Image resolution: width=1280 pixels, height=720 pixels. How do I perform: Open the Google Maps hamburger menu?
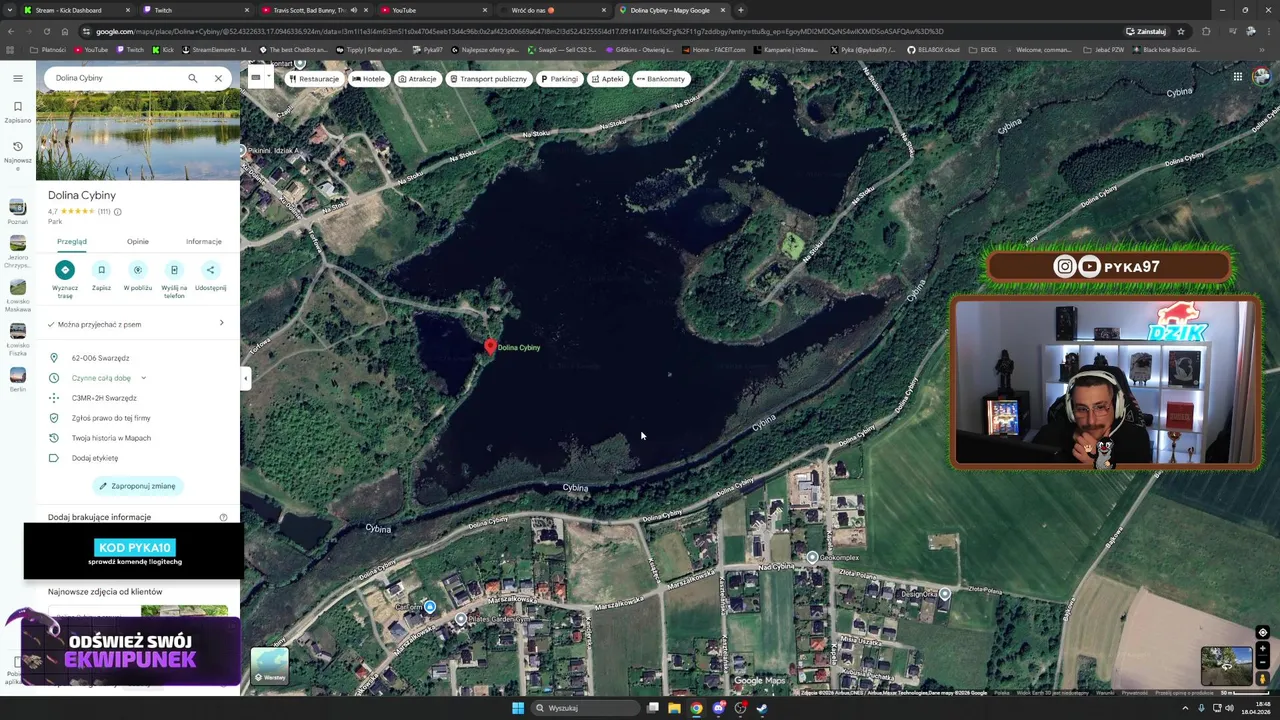pos(18,78)
